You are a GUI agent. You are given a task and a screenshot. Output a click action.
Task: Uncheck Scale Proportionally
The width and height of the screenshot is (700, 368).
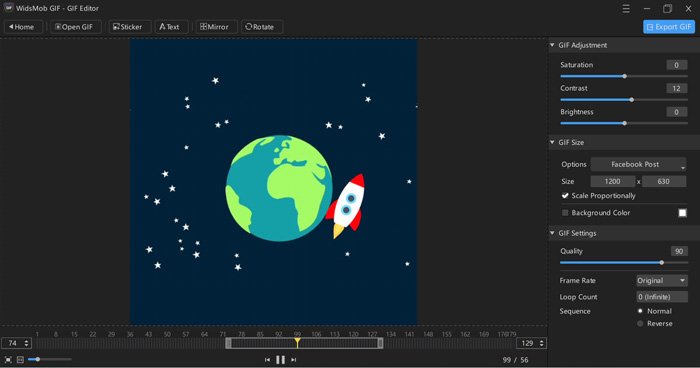pos(566,196)
